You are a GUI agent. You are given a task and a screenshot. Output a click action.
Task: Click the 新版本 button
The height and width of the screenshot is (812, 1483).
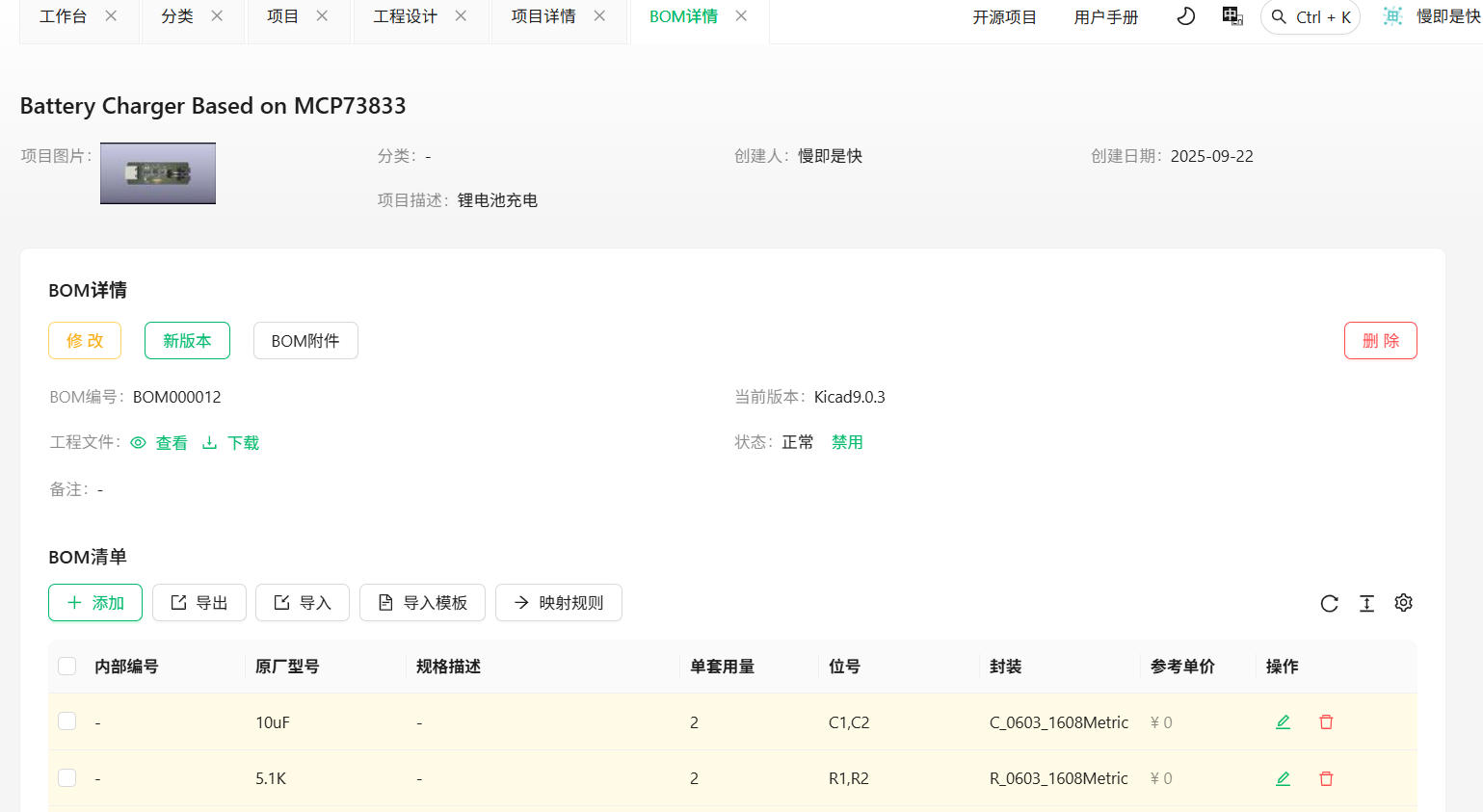[x=187, y=341]
